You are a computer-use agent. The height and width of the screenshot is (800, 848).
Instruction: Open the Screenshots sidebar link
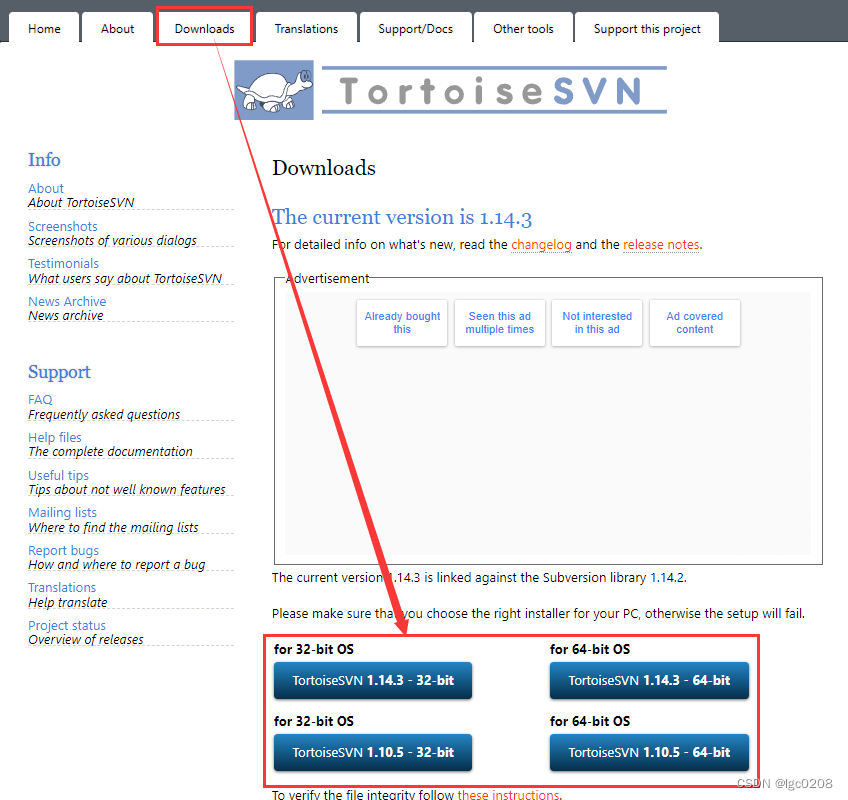pyautogui.click(x=63, y=226)
